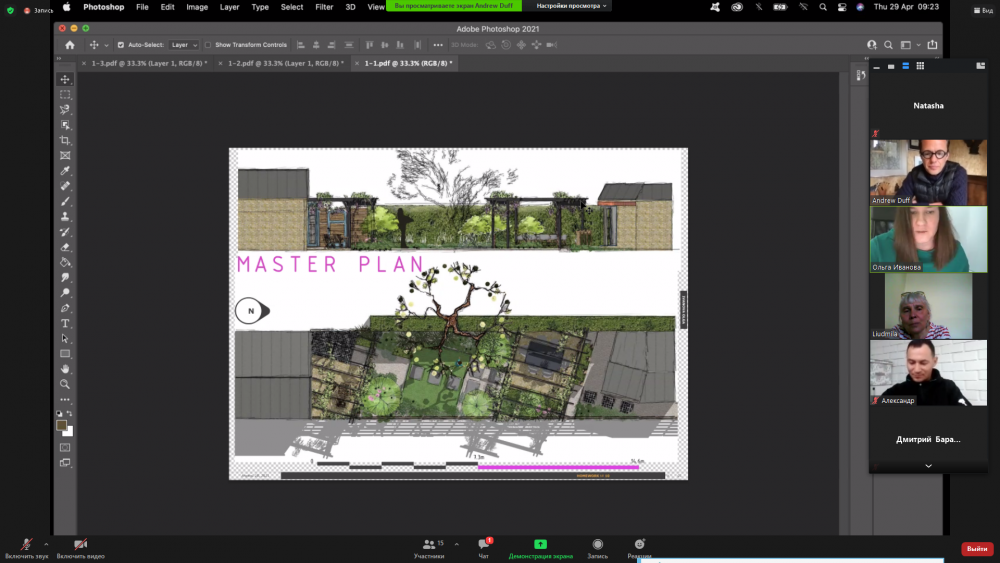Open align and distribute more options
The image size is (1000, 563).
(x=438, y=45)
